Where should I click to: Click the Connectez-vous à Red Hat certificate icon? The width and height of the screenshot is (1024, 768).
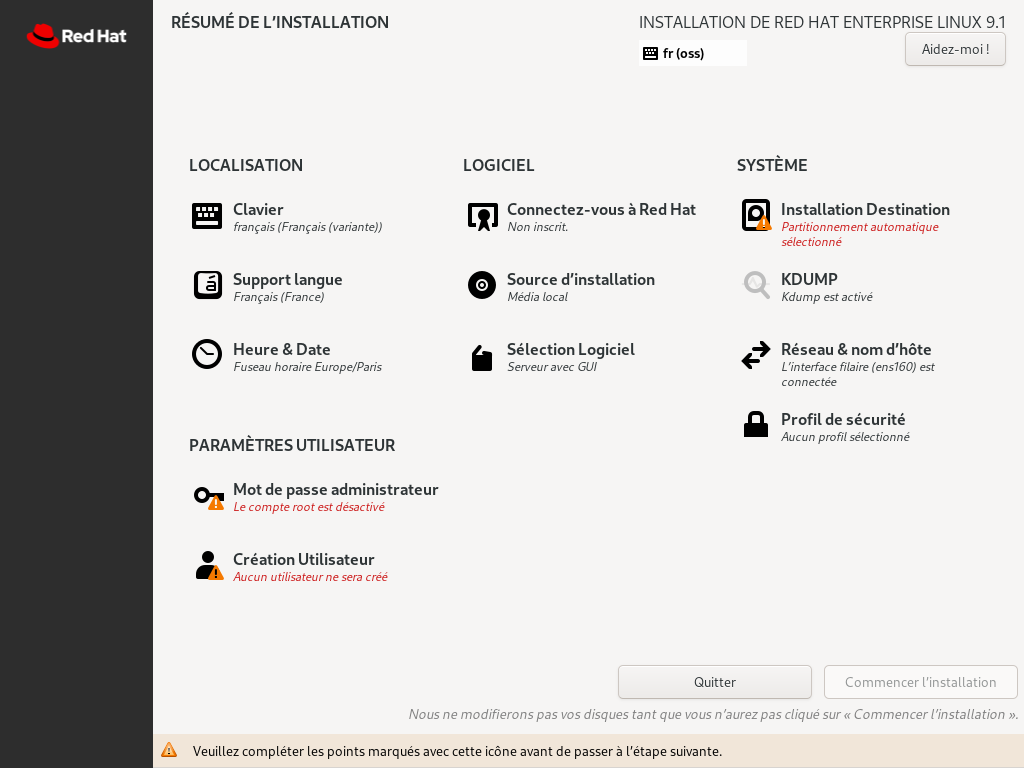tap(482, 216)
